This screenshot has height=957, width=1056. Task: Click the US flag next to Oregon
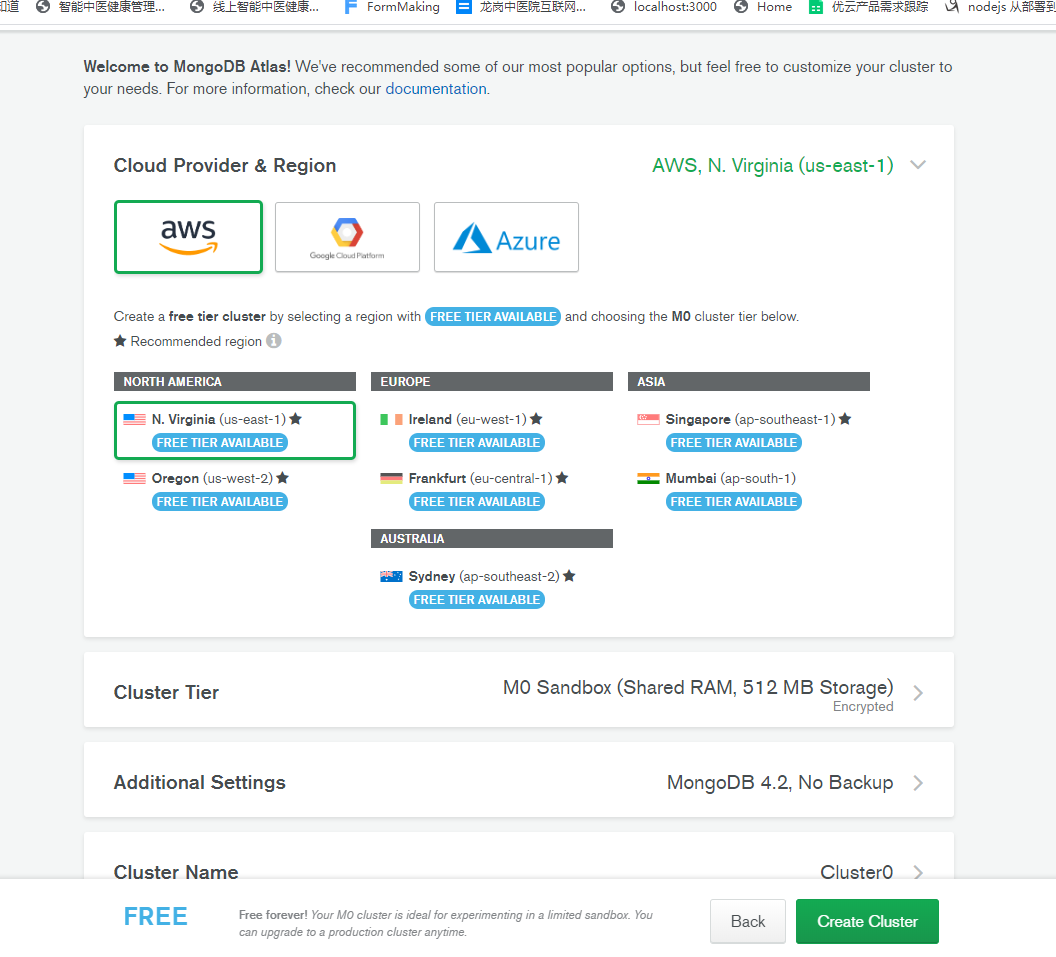tap(135, 478)
